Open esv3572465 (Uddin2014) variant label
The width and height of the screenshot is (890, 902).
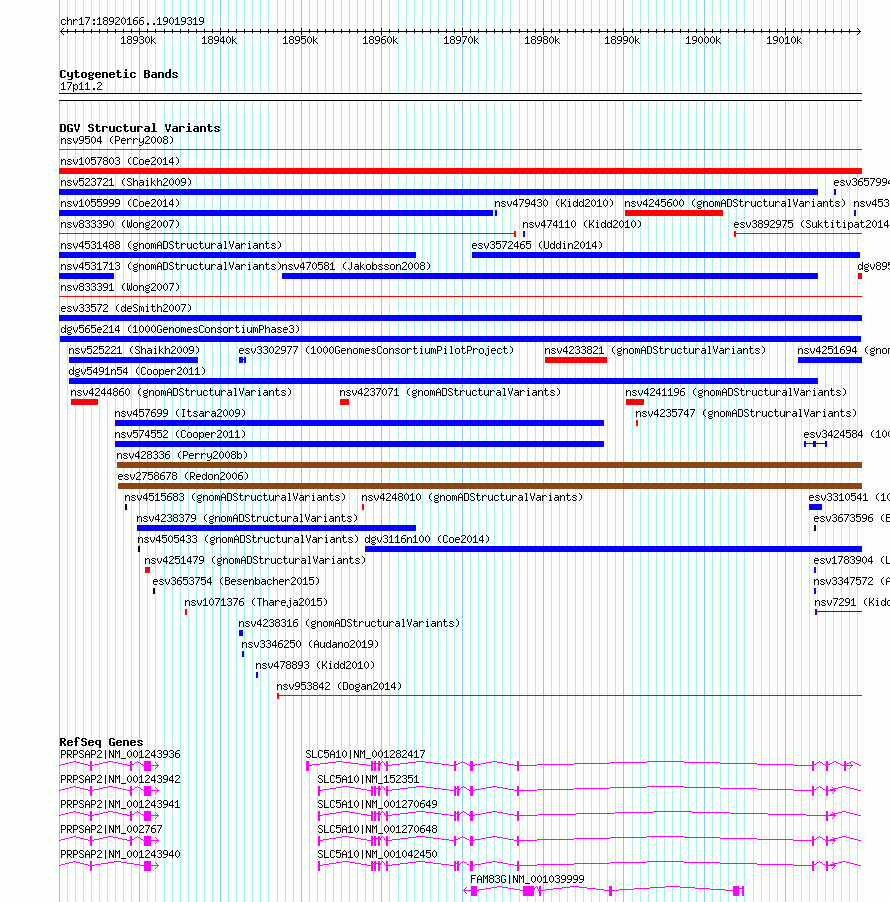pyautogui.click(x=537, y=246)
